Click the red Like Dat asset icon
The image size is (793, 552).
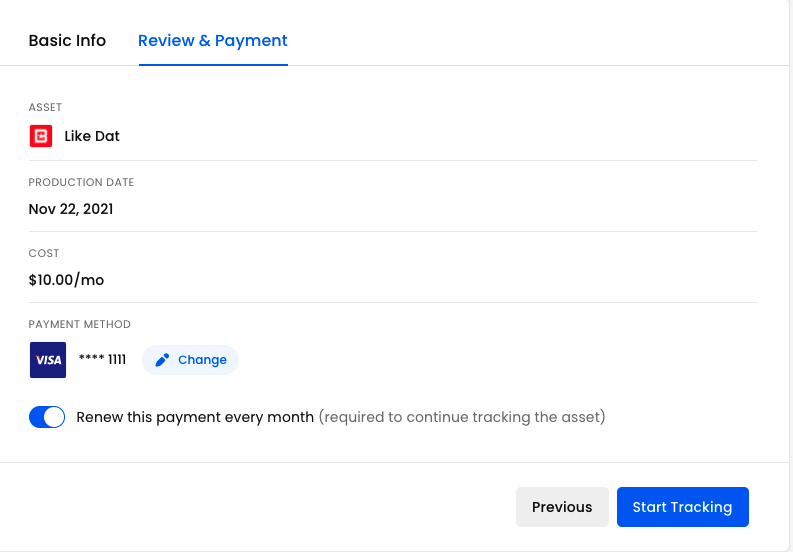[x=41, y=136]
